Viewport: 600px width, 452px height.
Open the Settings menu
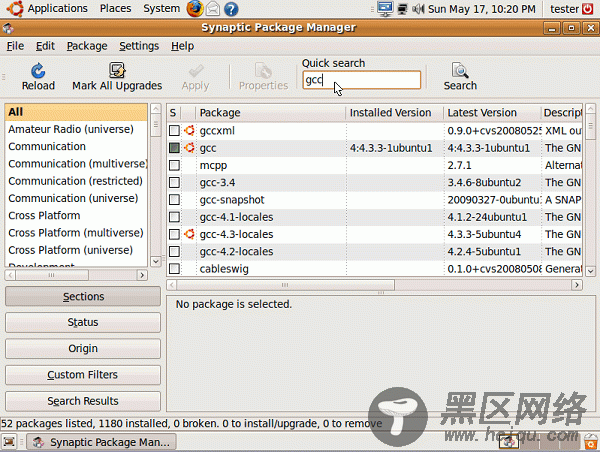[x=139, y=46]
